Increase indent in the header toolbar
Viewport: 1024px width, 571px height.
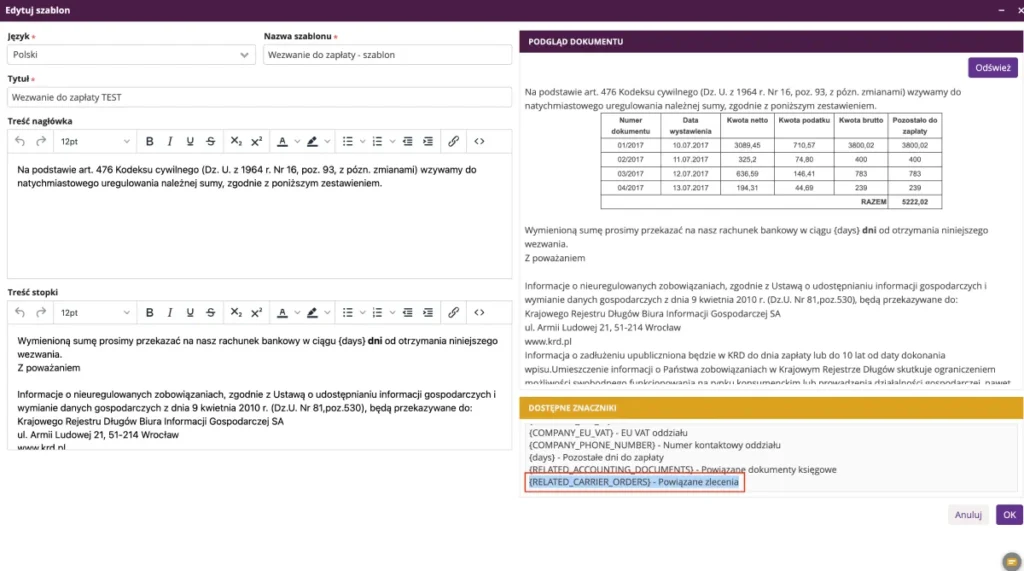428,141
